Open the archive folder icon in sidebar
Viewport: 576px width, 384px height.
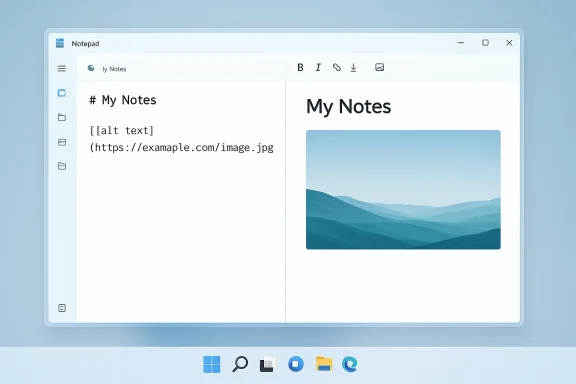click(62, 166)
